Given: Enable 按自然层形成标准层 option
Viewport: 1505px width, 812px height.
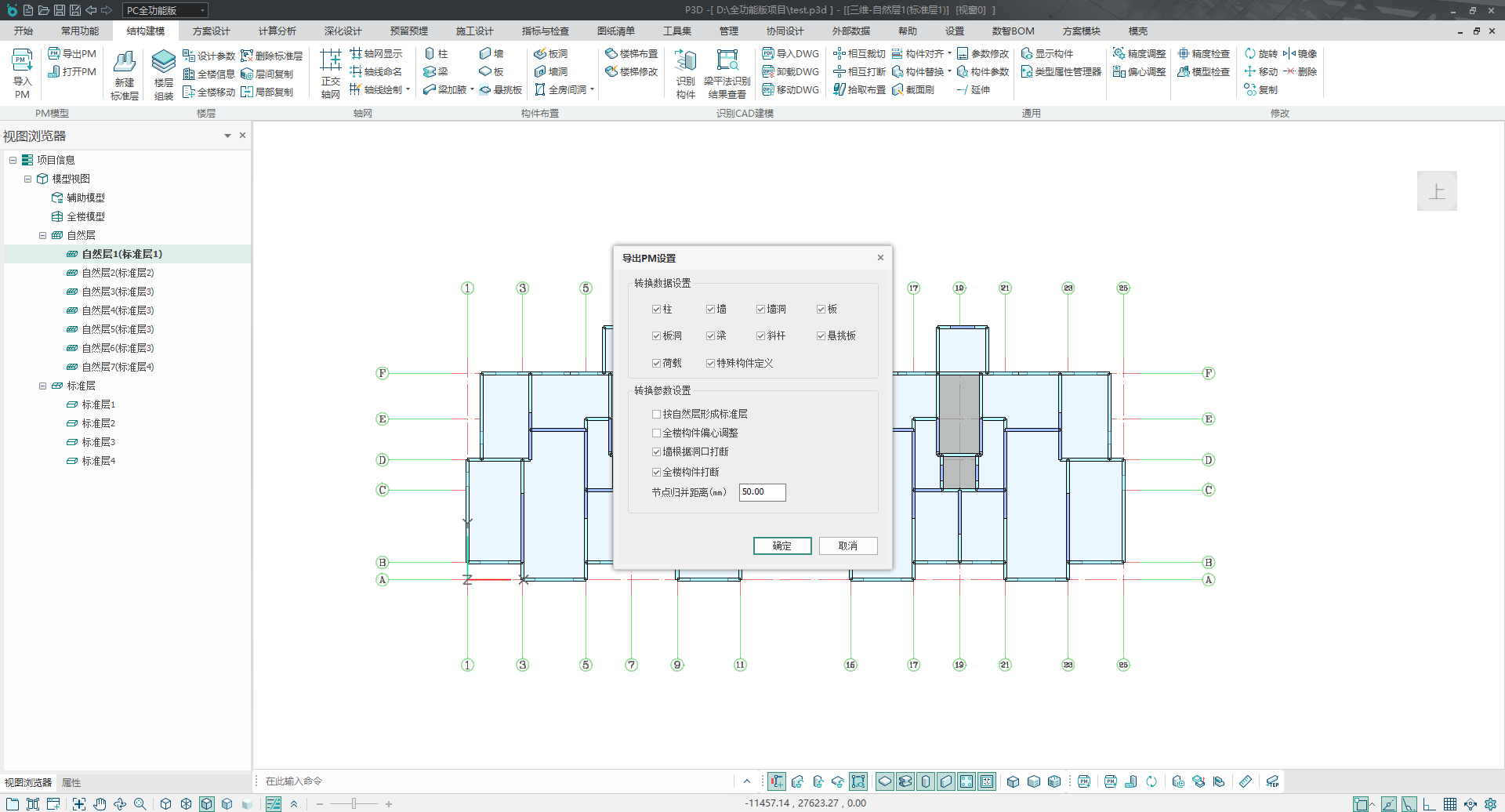Looking at the screenshot, I should click(x=656, y=414).
